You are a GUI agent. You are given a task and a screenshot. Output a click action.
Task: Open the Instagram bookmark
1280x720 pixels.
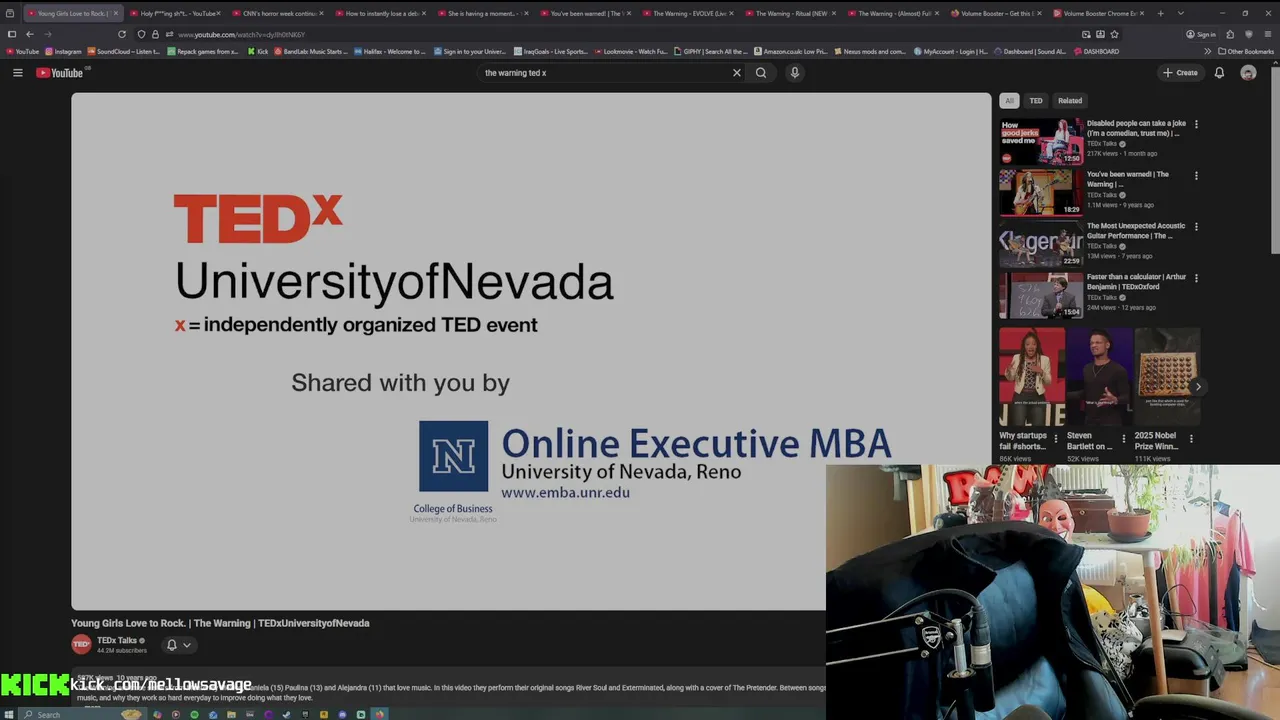[x=64, y=51]
